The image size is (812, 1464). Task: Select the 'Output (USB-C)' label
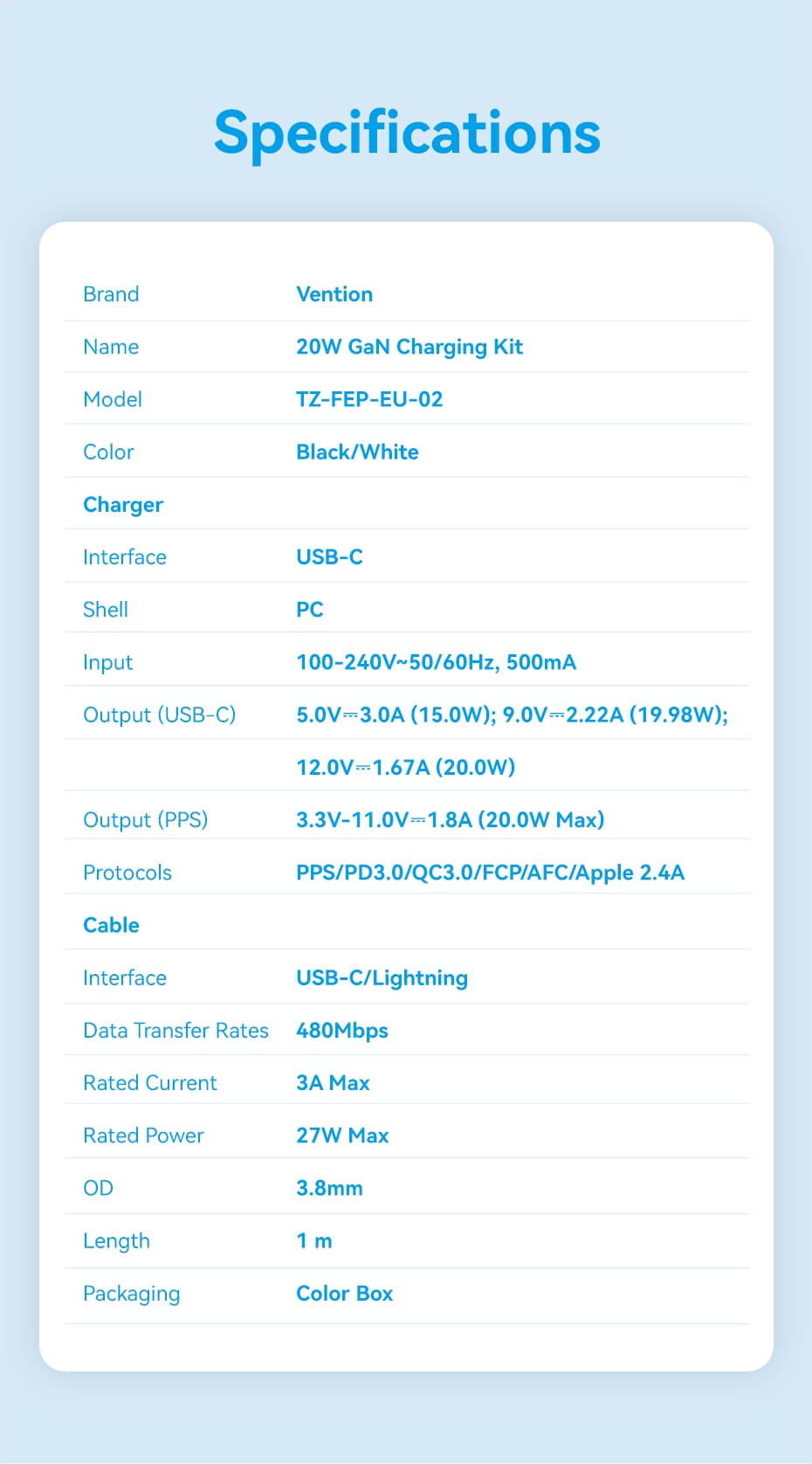click(x=160, y=715)
